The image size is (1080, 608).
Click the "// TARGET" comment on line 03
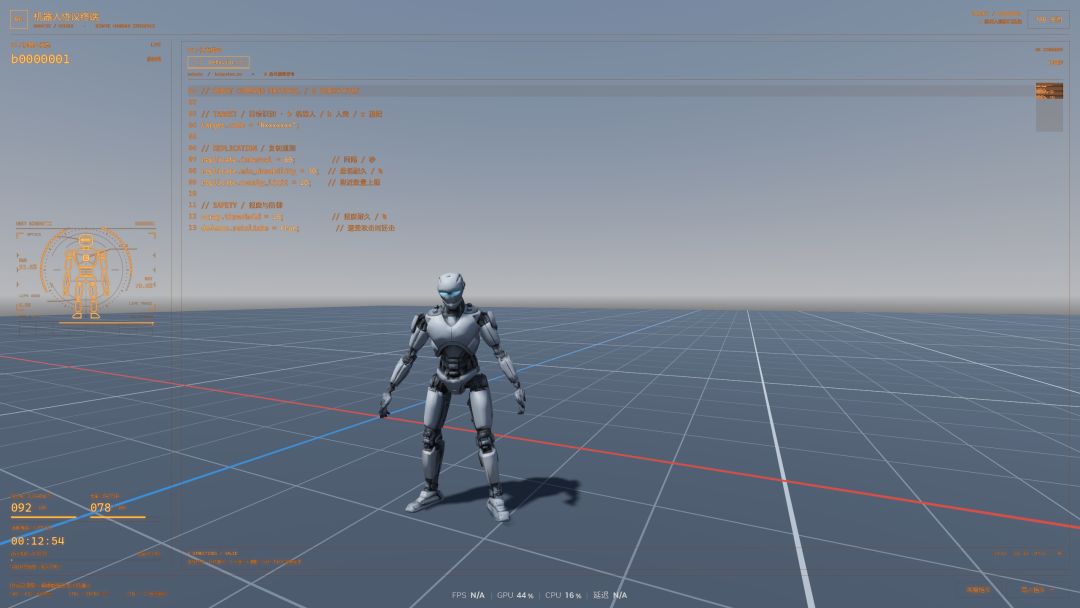[291, 114]
